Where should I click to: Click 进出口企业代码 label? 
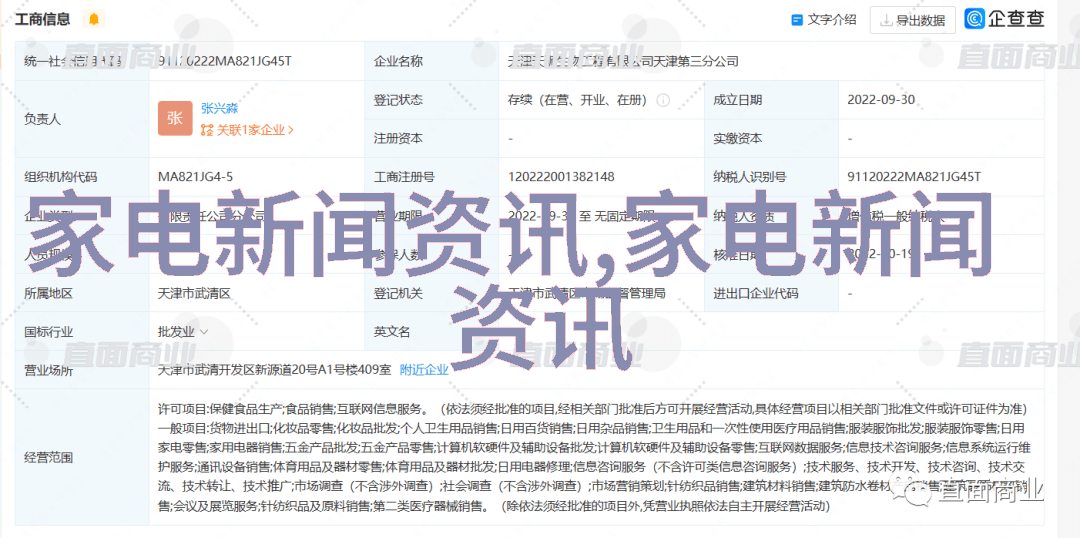[756, 293]
